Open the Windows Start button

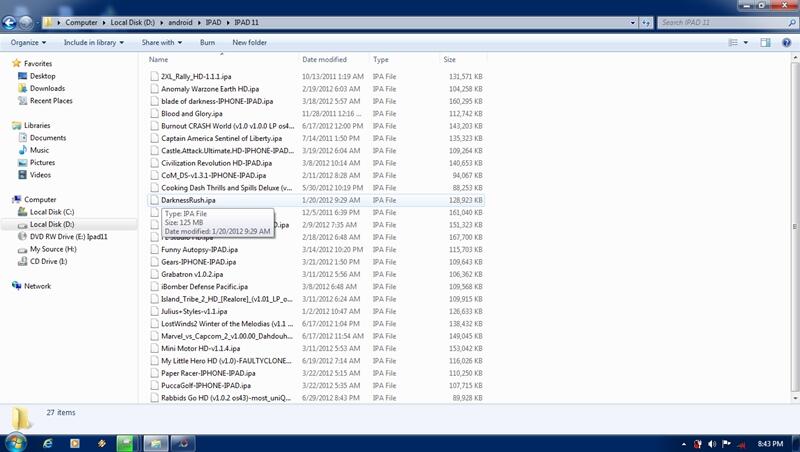[15, 443]
